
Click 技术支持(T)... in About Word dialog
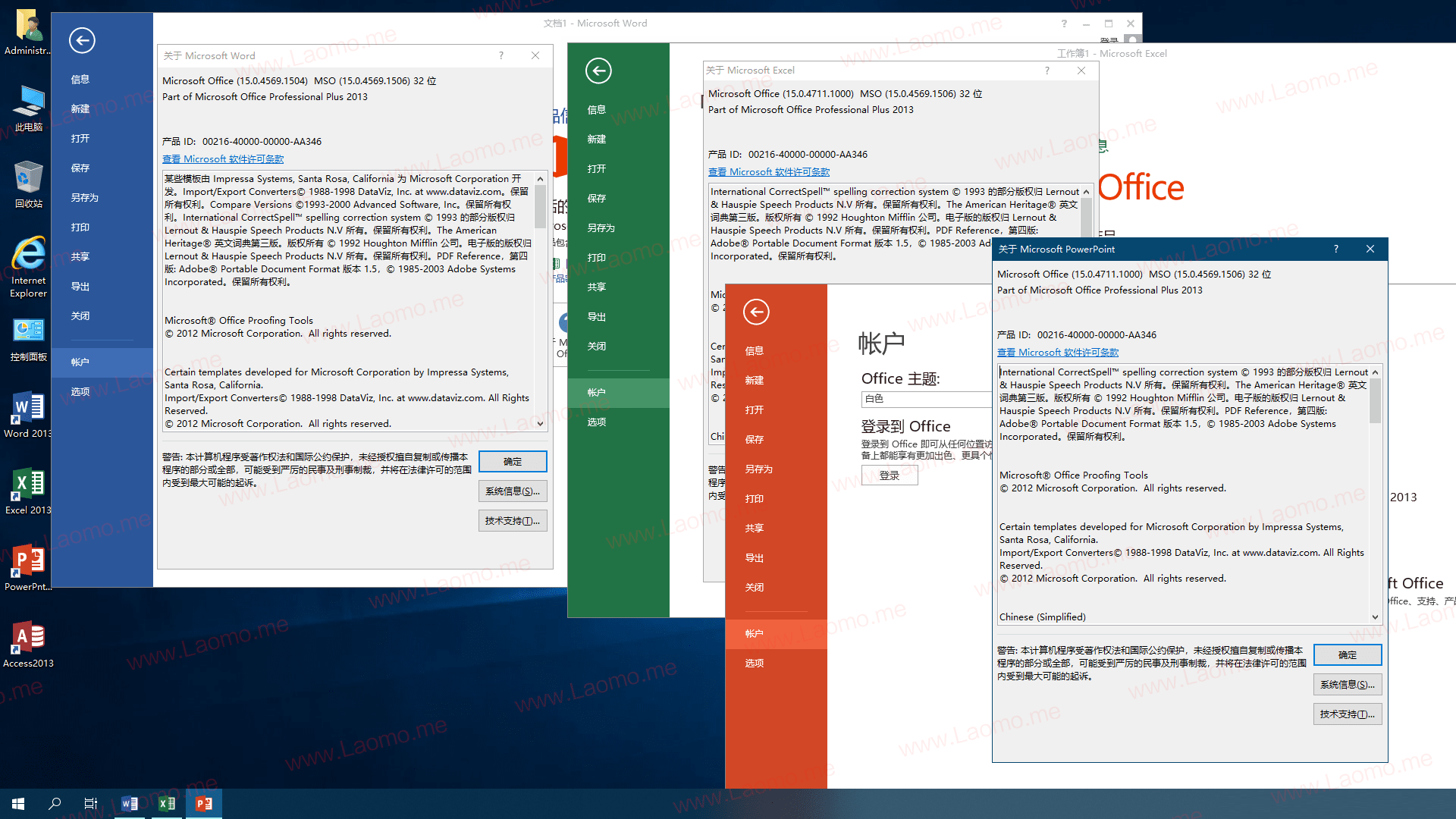pyautogui.click(x=513, y=520)
